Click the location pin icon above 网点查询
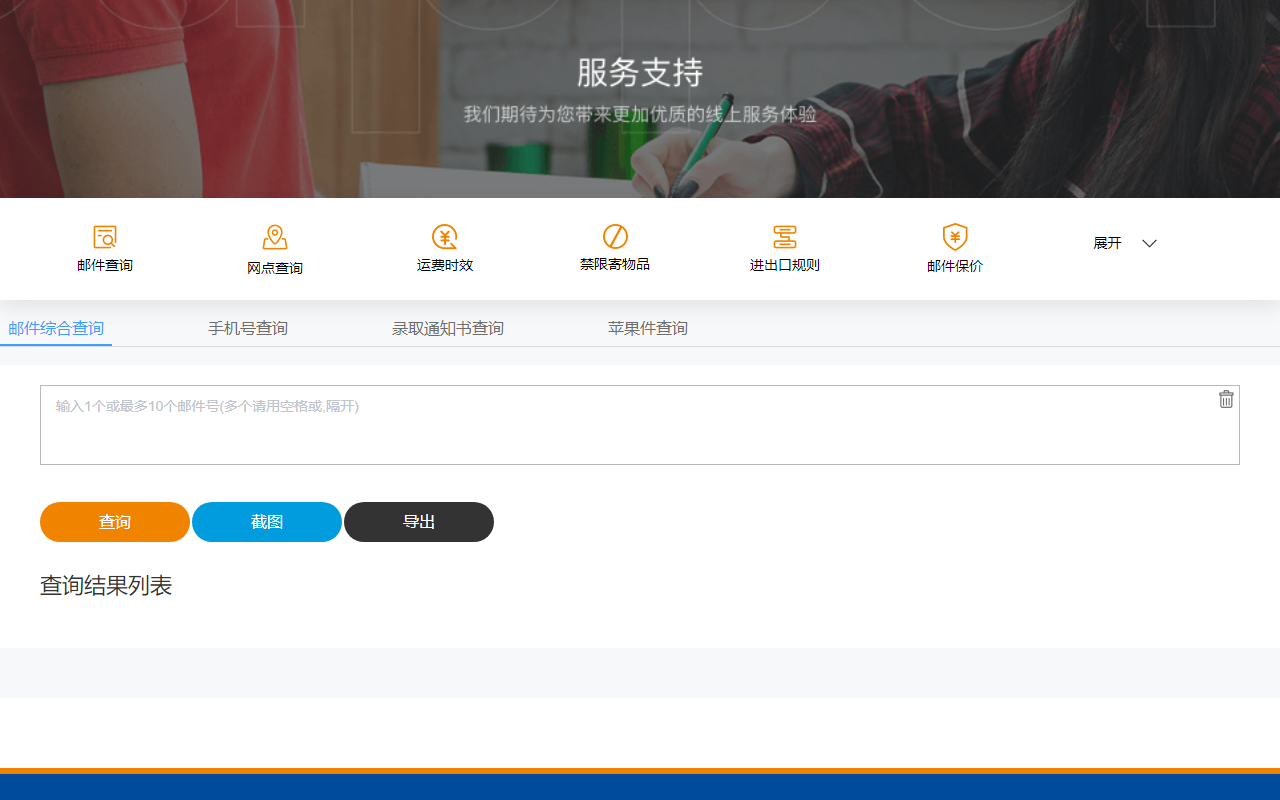 [274, 237]
